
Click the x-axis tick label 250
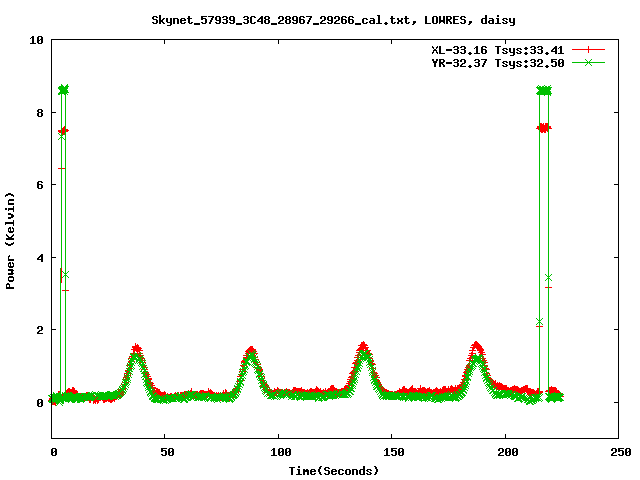[621, 452]
